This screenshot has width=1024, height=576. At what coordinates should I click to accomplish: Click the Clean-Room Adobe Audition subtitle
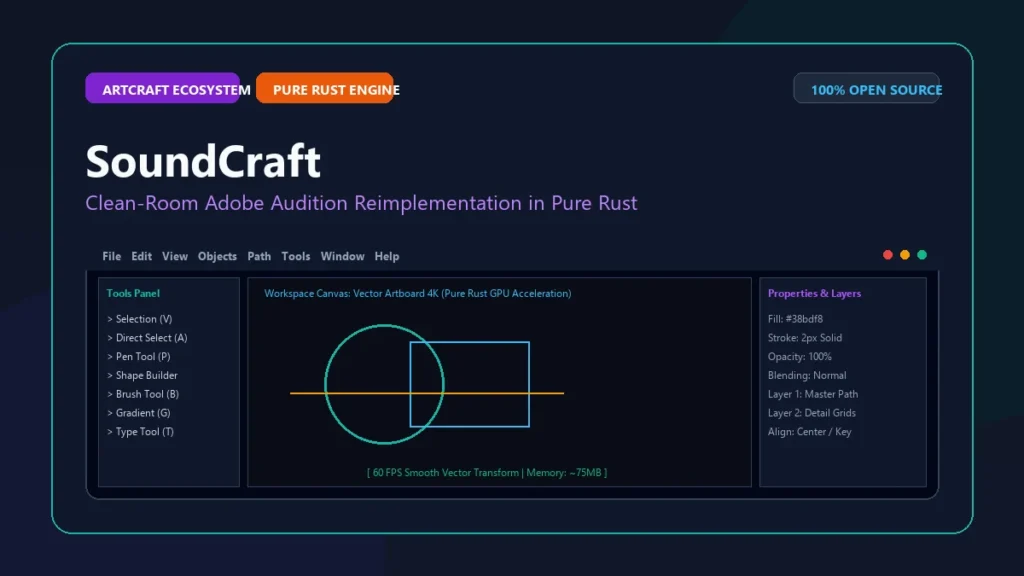361,203
